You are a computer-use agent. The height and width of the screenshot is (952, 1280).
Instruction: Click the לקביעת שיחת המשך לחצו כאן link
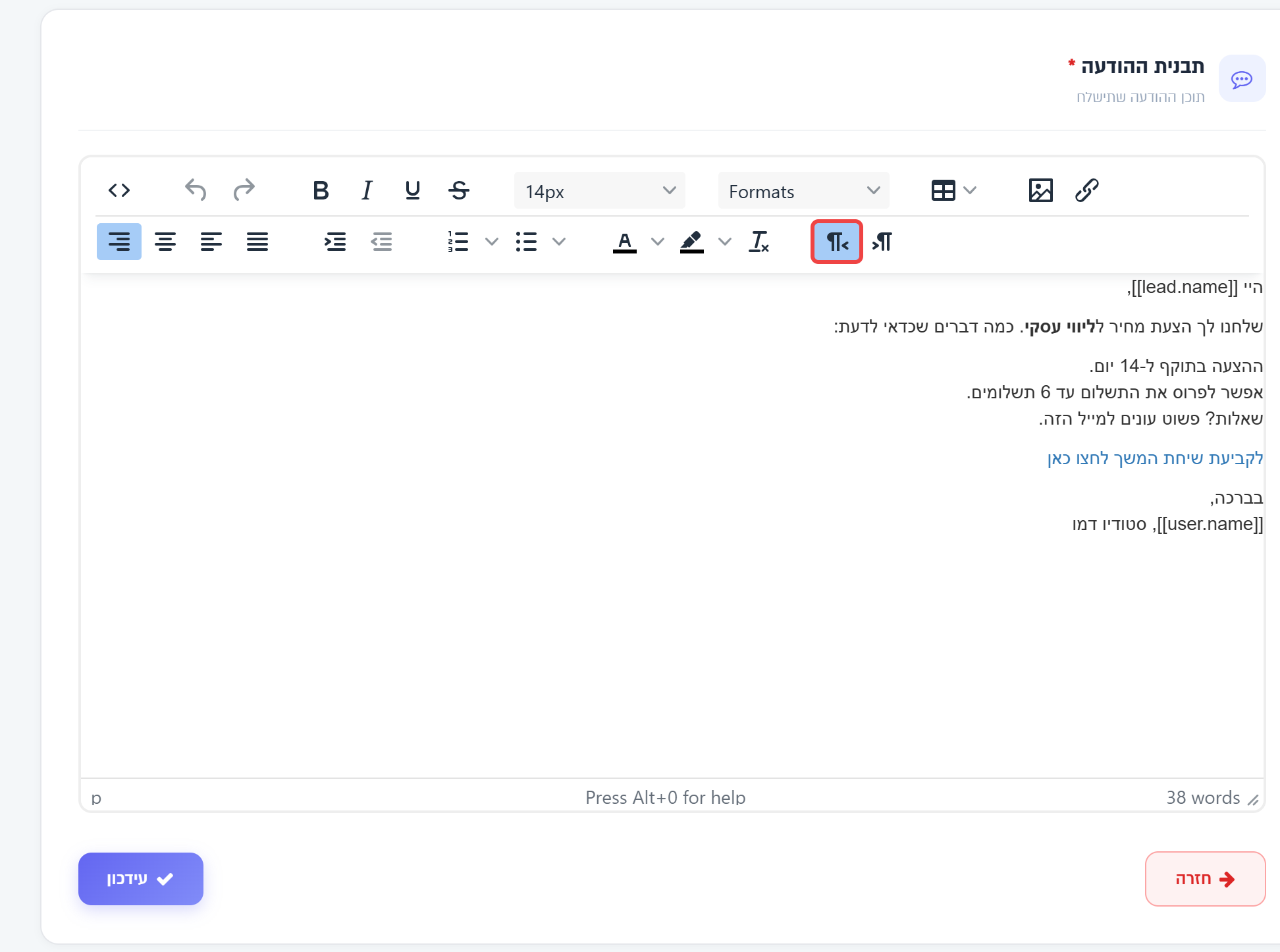point(1155,458)
